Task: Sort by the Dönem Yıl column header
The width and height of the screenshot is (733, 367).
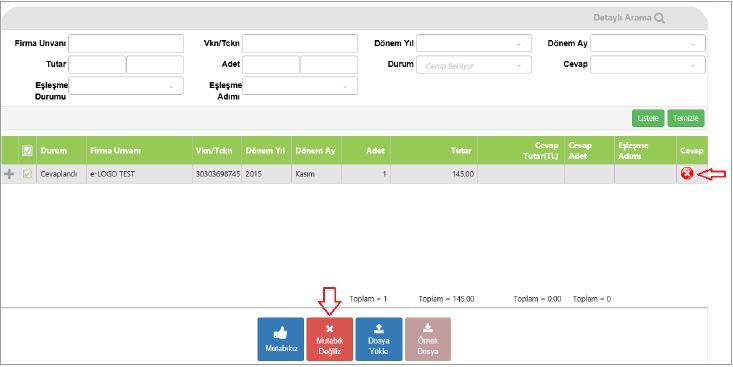Action: 266,151
